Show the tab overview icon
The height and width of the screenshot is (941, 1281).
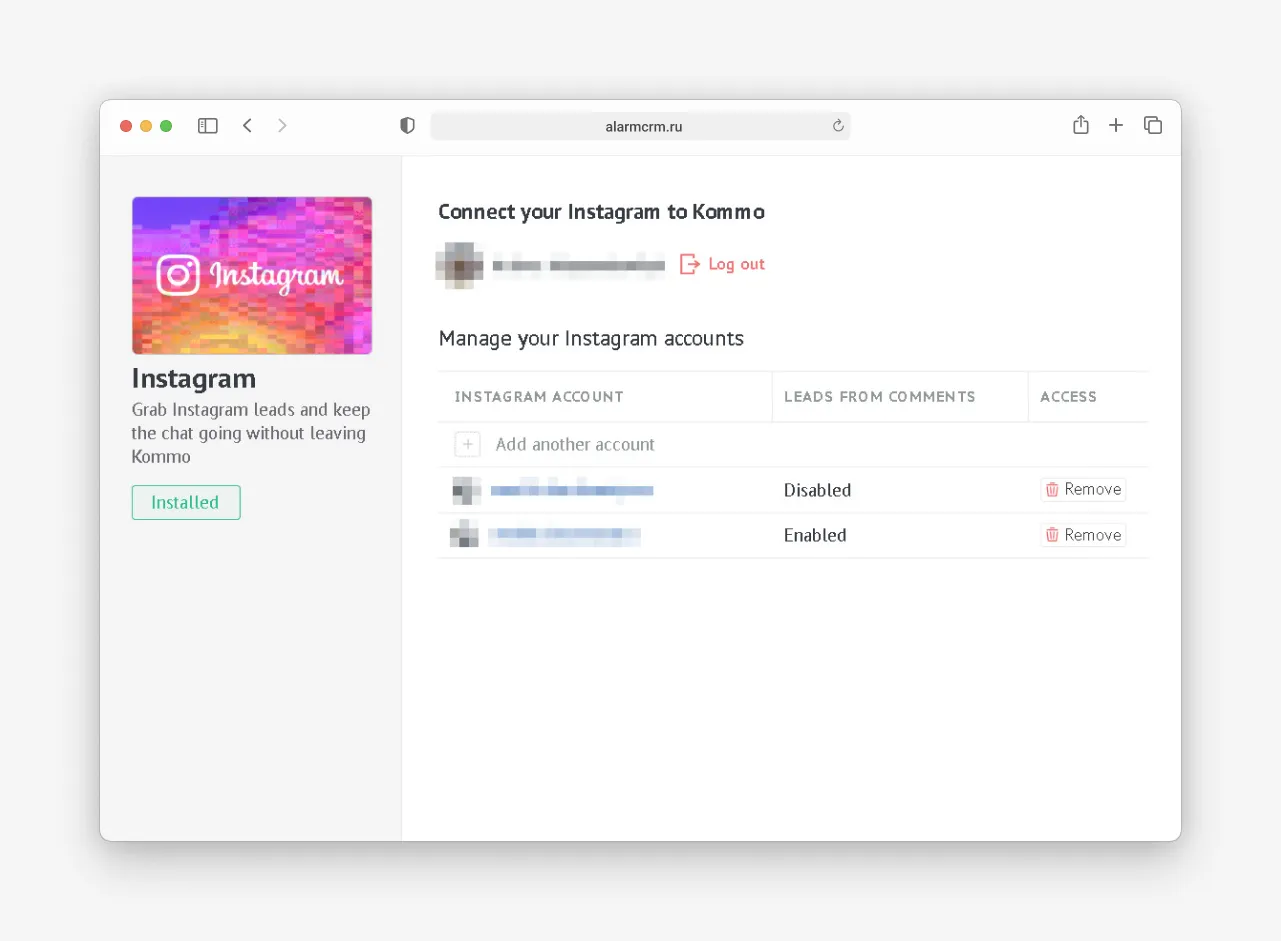tap(1153, 125)
